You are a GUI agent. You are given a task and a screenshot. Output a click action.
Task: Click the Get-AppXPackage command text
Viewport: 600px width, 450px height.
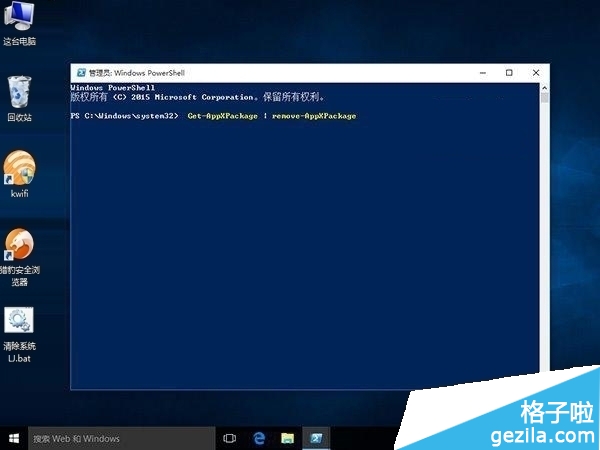point(223,116)
